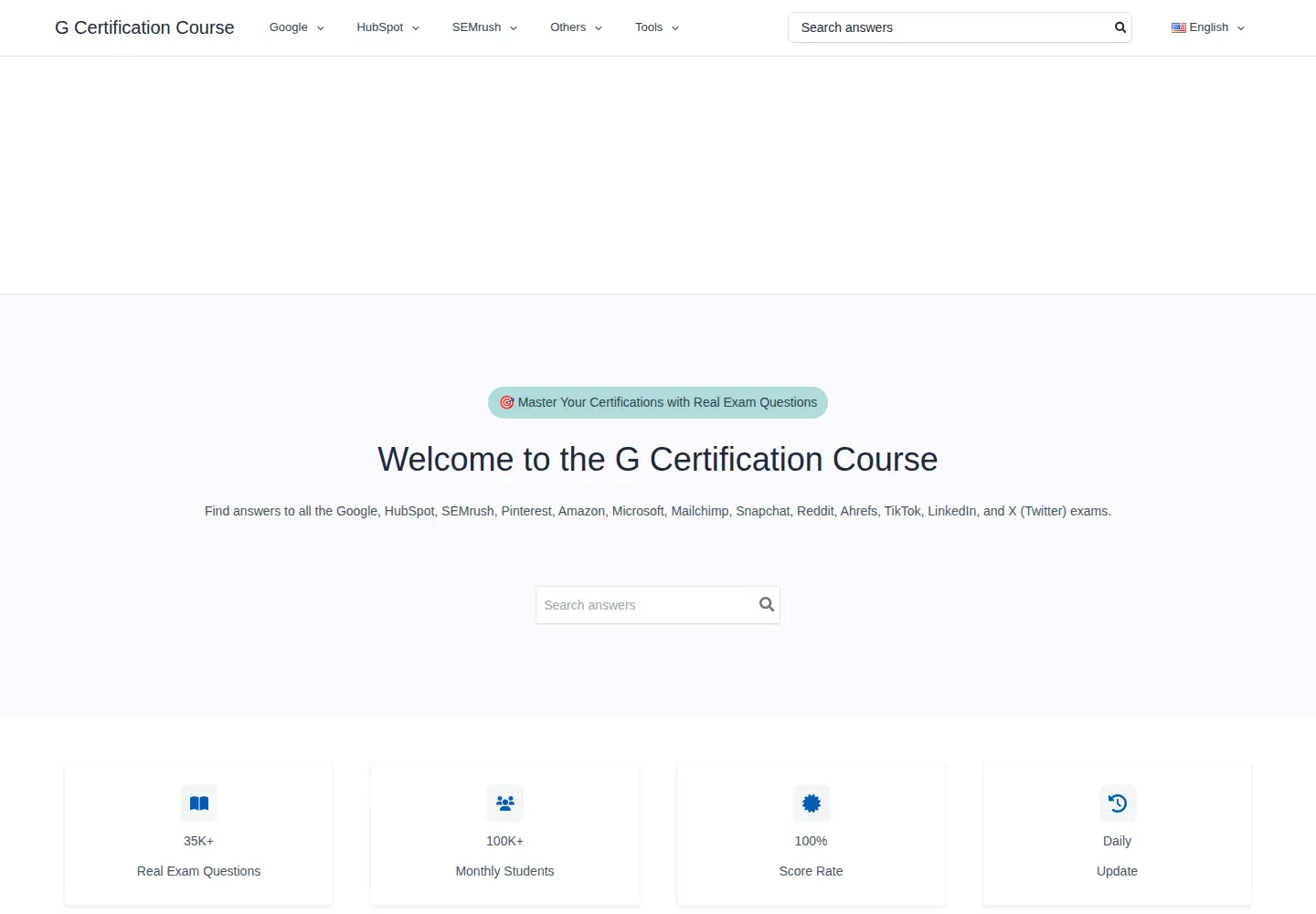
Task: Open the Tools dropdown menu
Action: (x=657, y=27)
